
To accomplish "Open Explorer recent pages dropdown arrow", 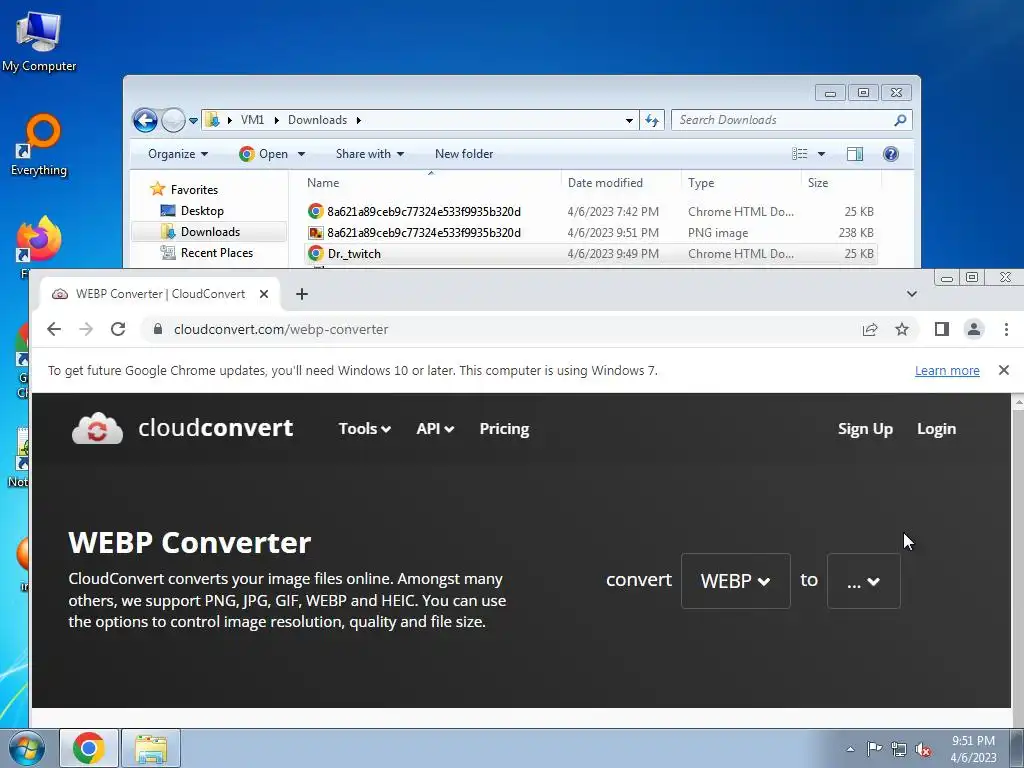I will point(193,121).
